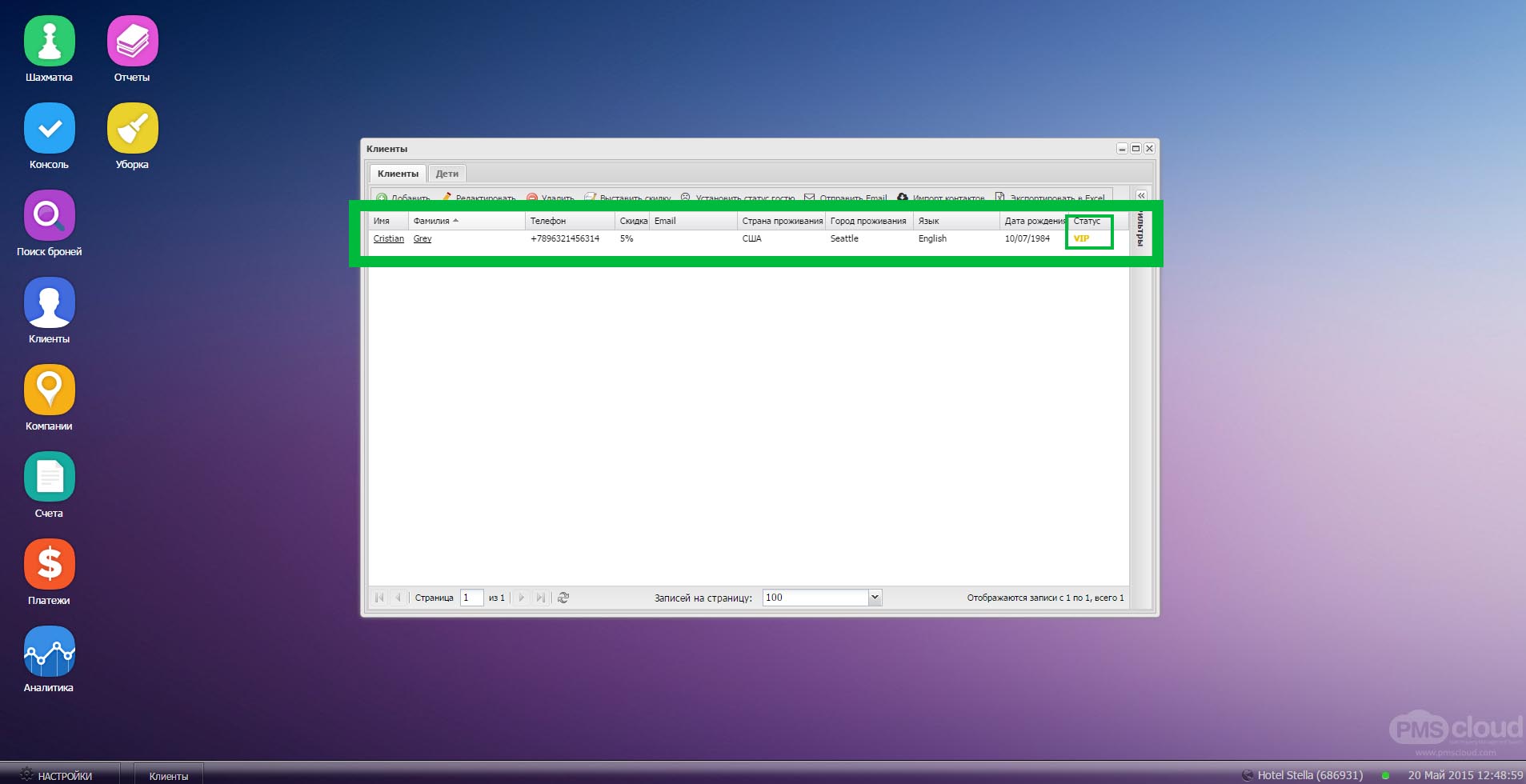
Task: Click the Установить статус гостю button
Action: (x=738, y=198)
